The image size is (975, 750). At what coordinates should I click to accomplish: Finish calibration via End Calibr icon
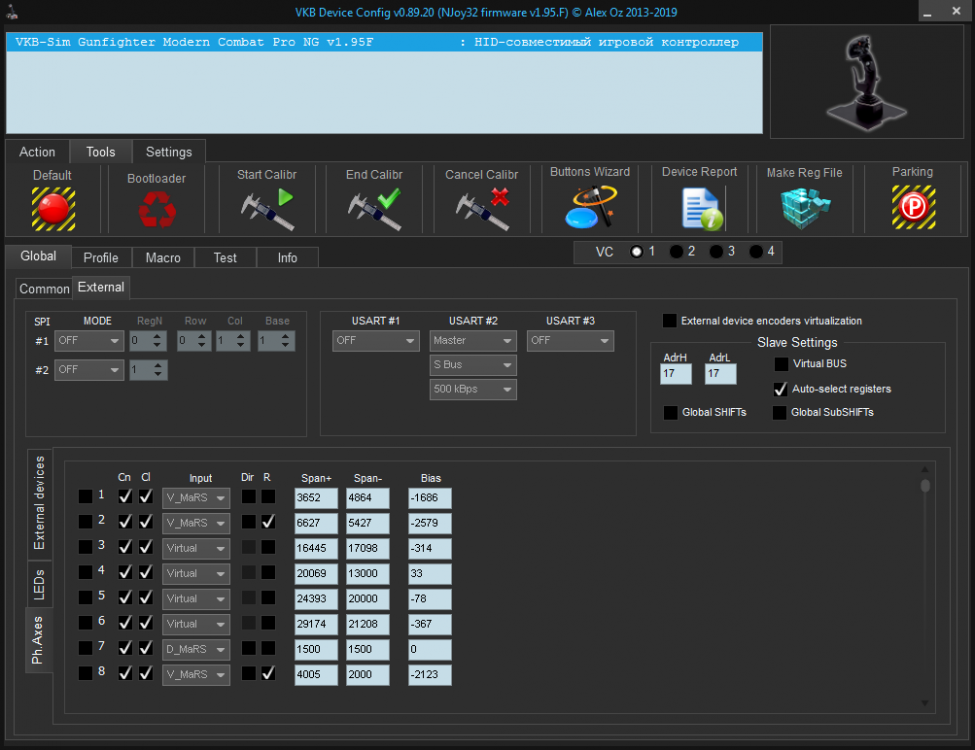pos(373,208)
